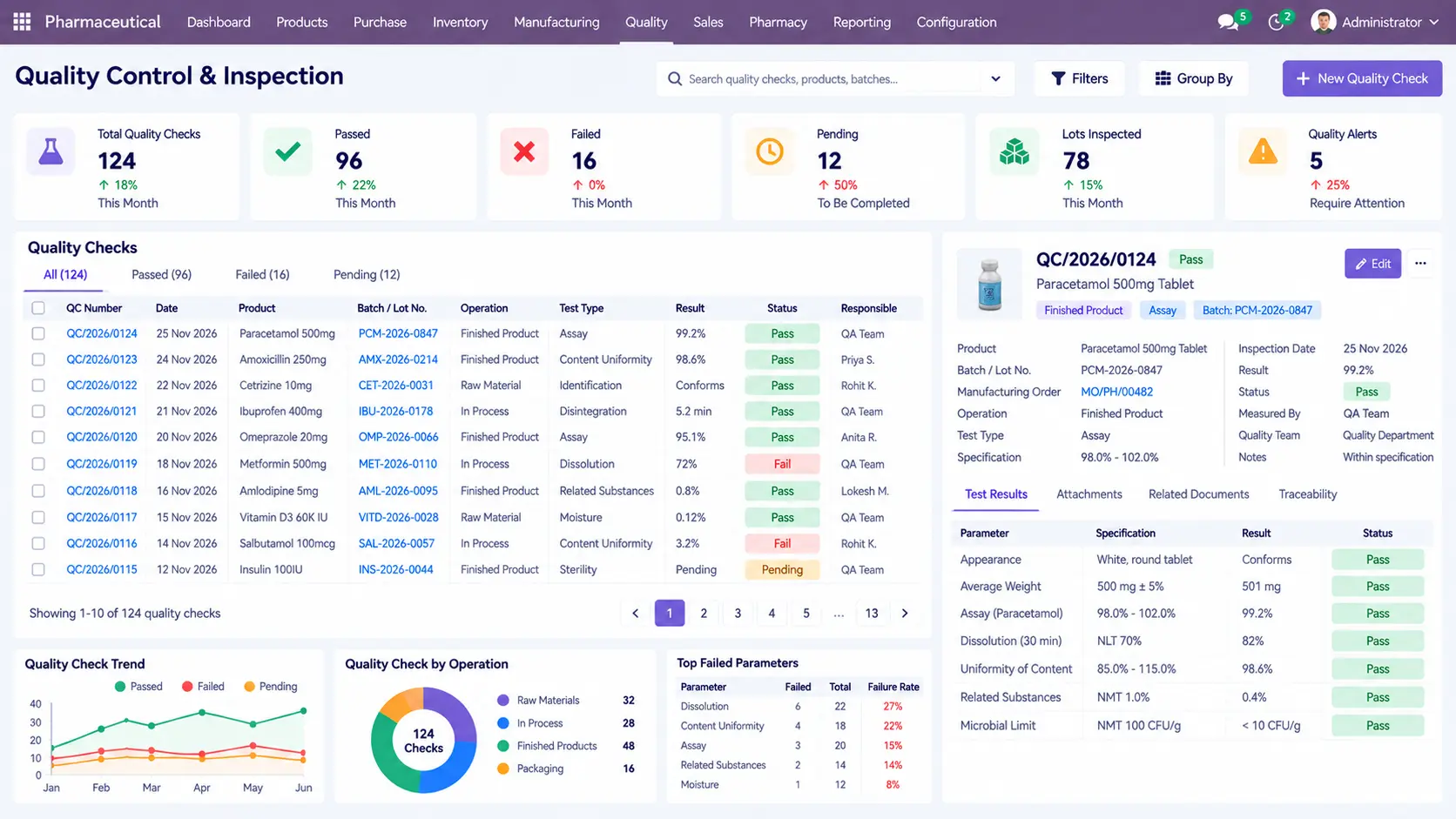Open the Group By dropdown
The width and height of the screenshot is (1456, 819).
[x=1194, y=79]
